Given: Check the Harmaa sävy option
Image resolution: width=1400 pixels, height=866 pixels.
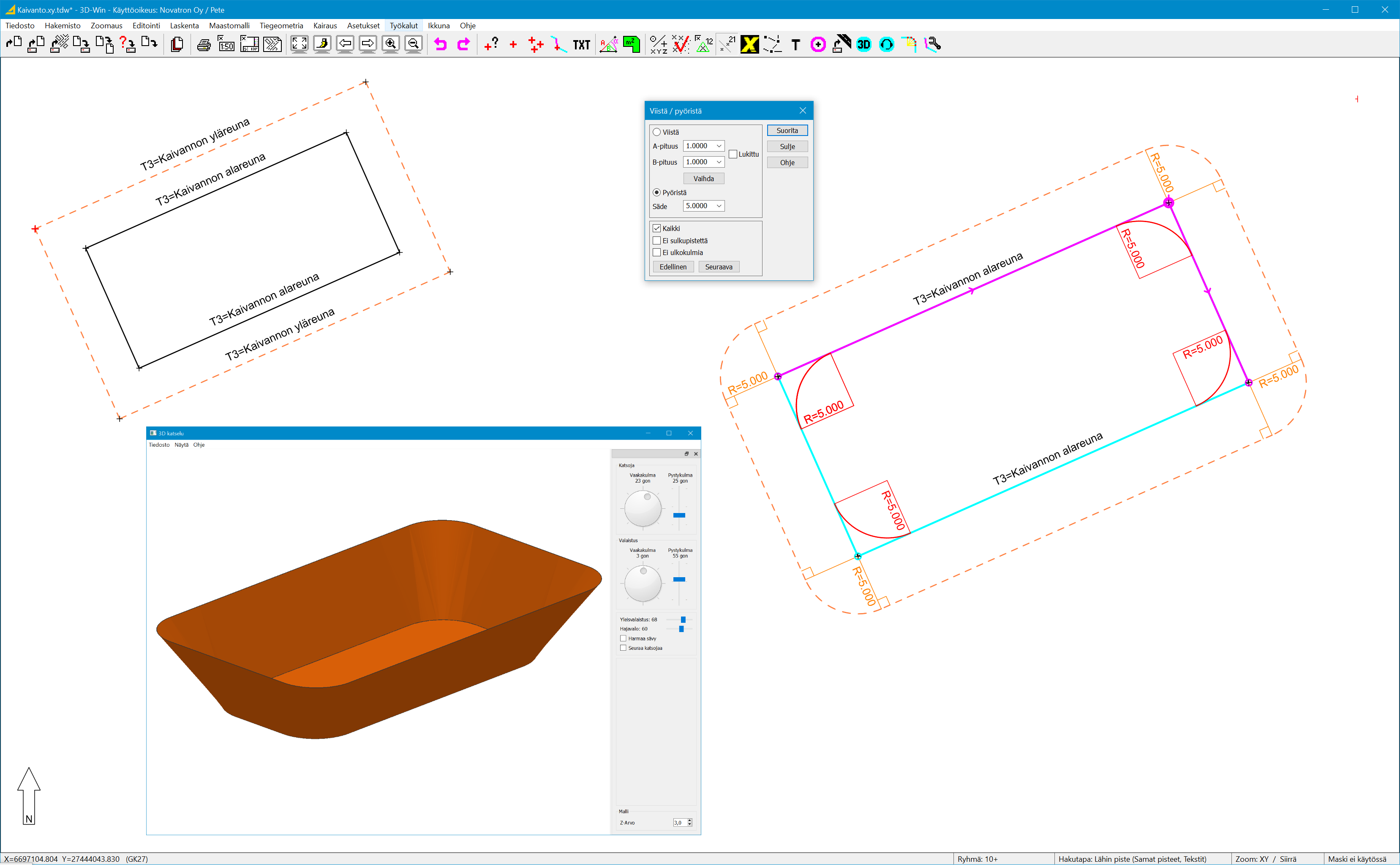Looking at the screenshot, I should point(623,638).
